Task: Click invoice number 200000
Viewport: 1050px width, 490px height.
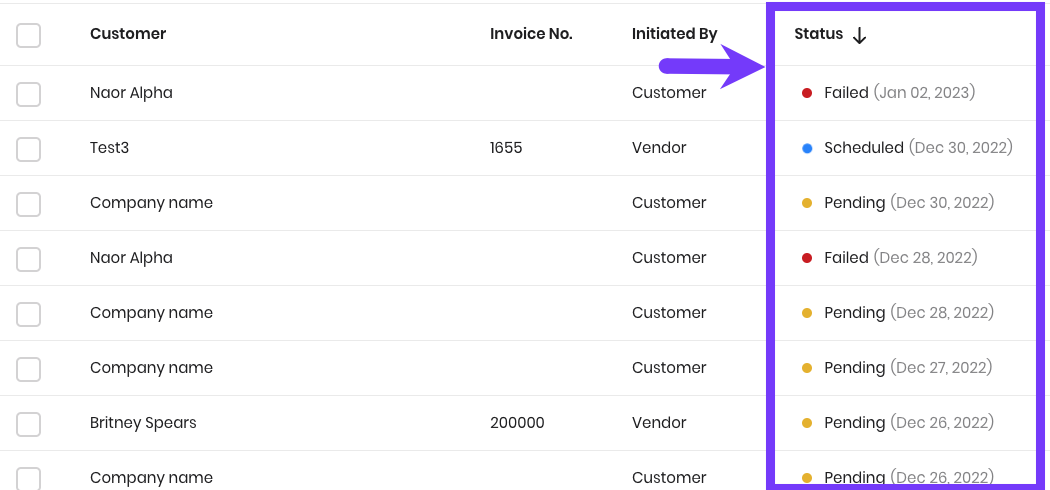Action: [x=517, y=423]
